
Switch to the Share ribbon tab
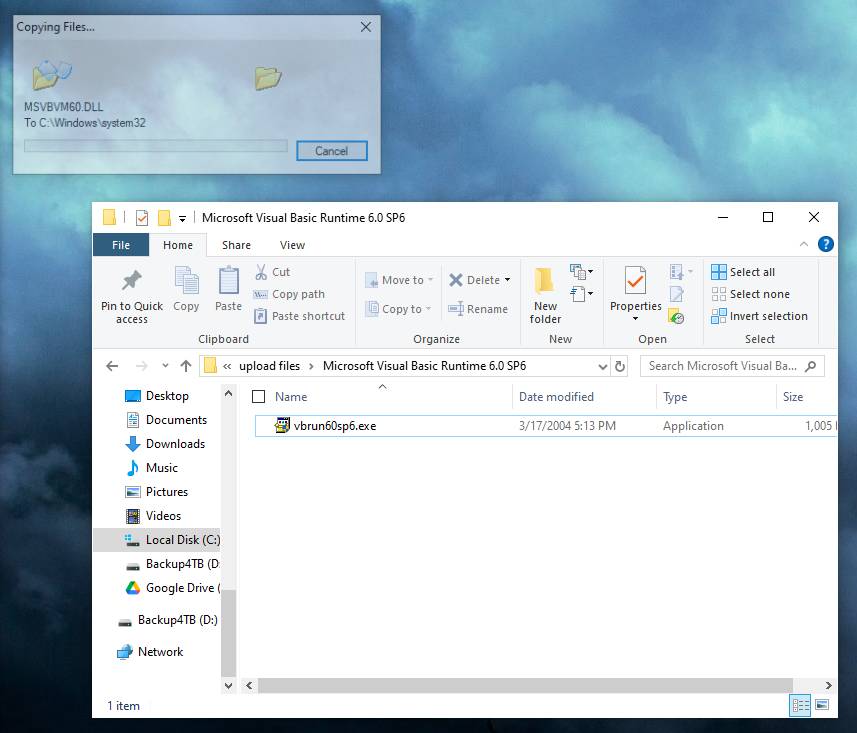click(x=237, y=245)
